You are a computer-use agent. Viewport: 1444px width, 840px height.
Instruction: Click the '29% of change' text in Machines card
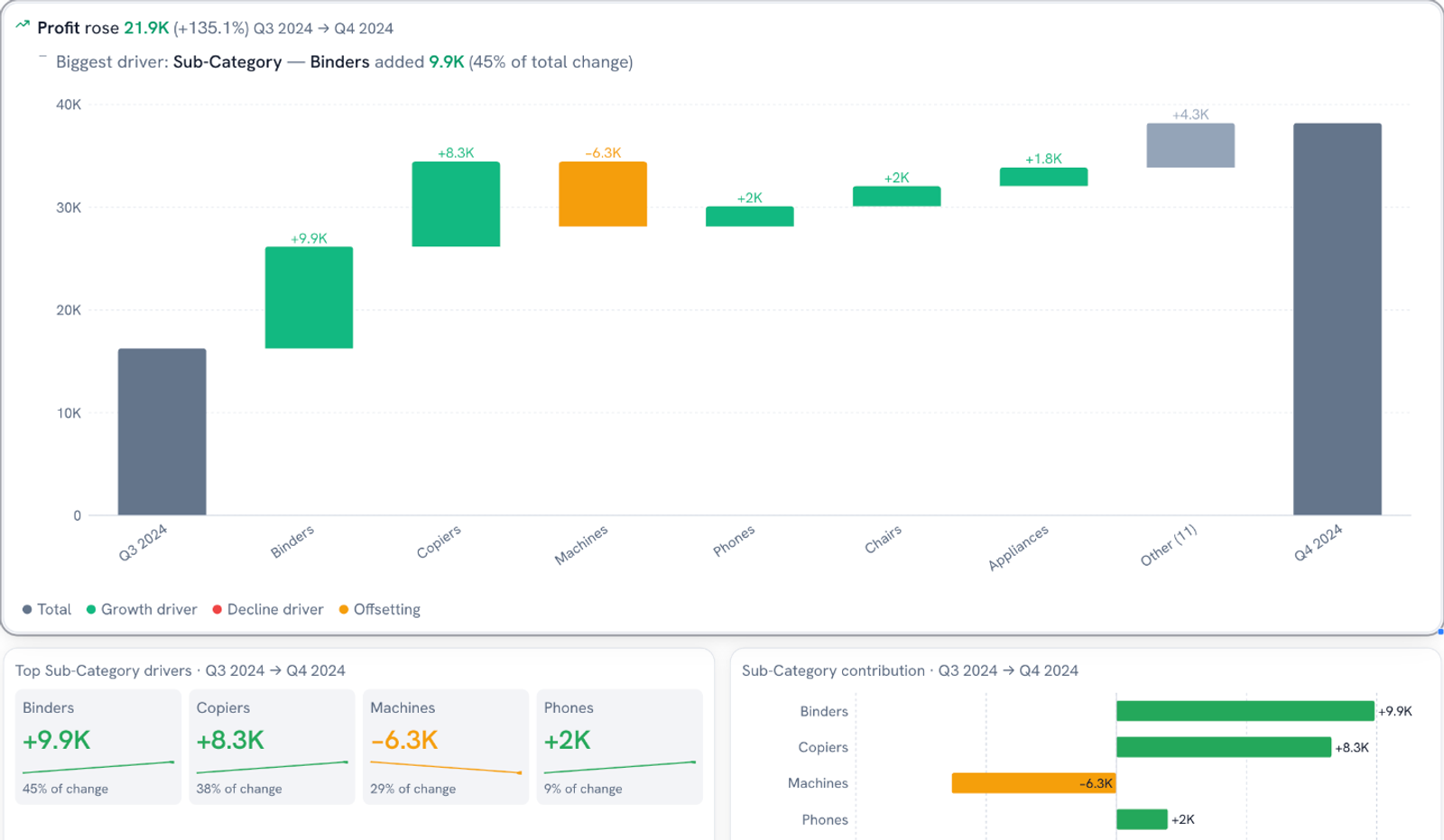click(412, 789)
